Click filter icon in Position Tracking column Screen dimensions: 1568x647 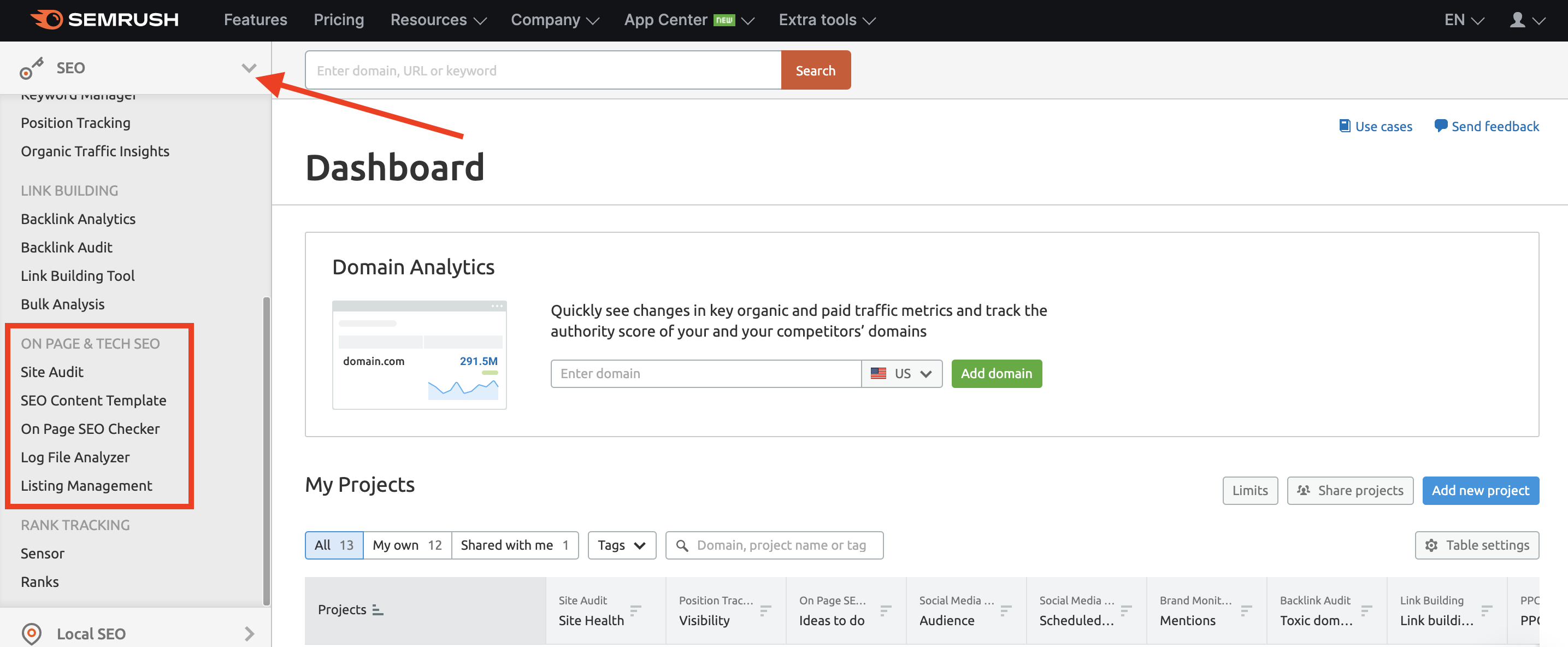(766, 610)
